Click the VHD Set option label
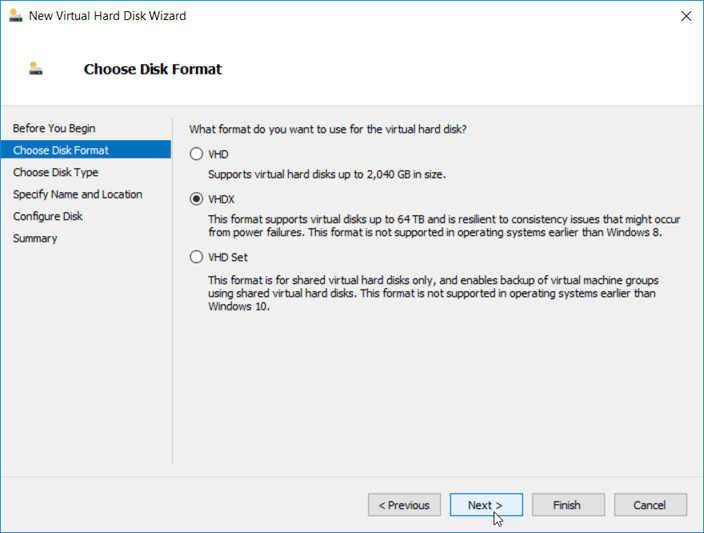The image size is (704, 533). [x=228, y=257]
